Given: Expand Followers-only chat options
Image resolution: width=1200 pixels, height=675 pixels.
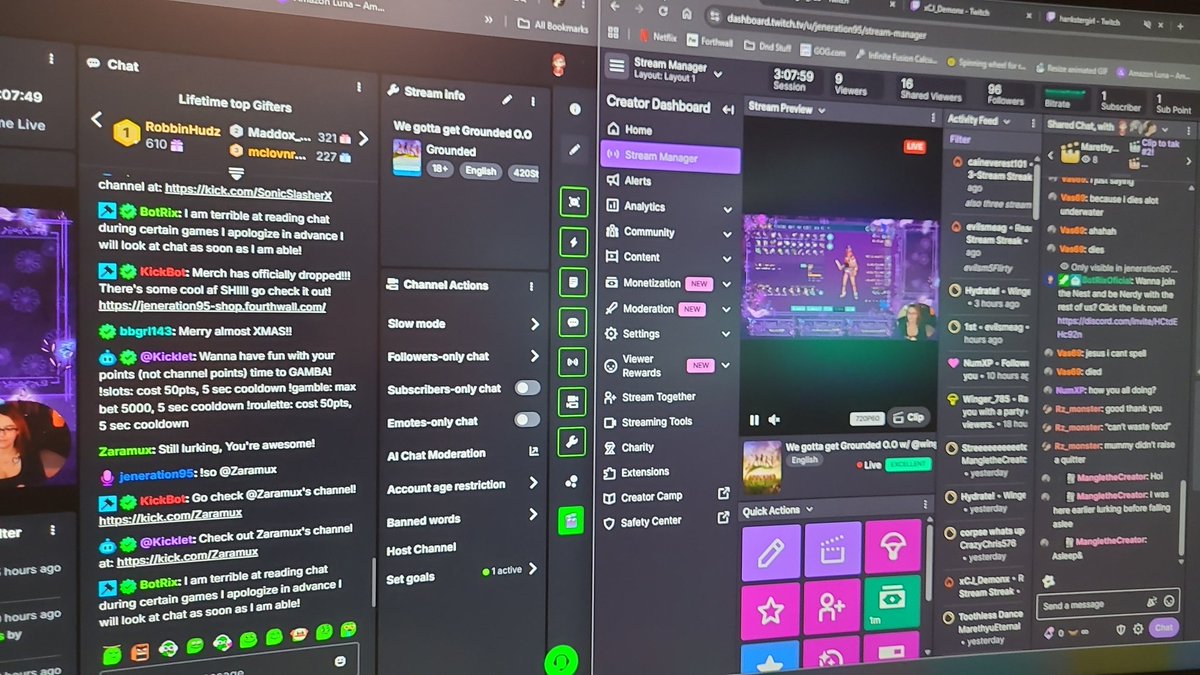Looking at the screenshot, I should (534, 356).
